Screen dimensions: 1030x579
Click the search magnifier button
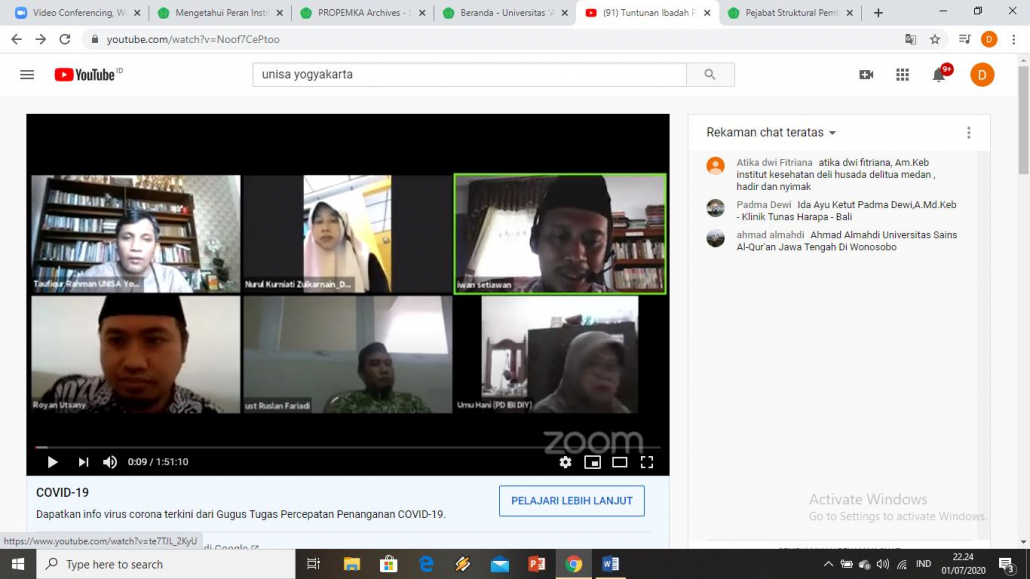(x=710, y=75)
